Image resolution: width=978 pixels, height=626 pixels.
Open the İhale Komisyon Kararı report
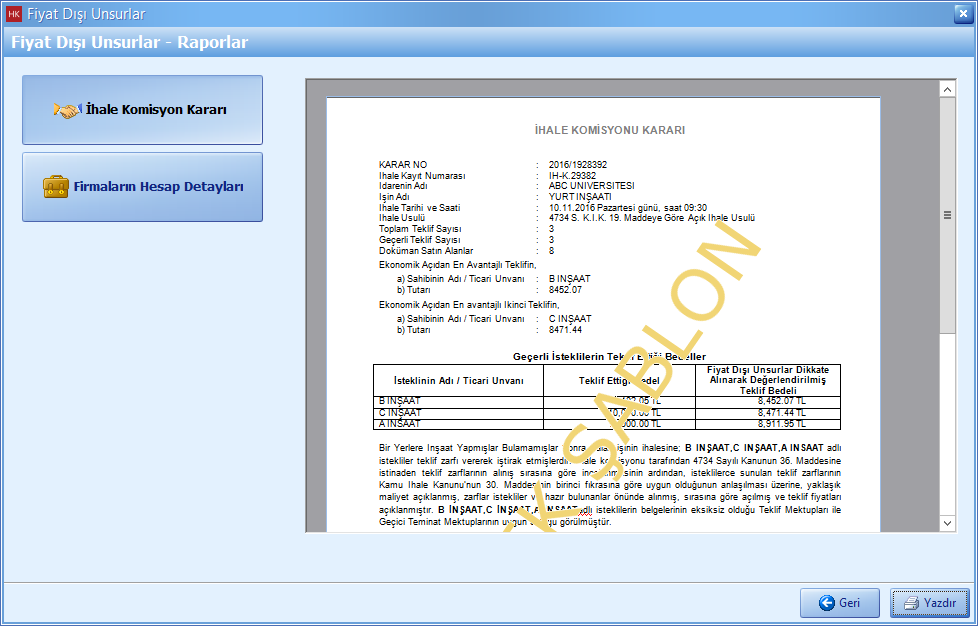tap(142, 110)
